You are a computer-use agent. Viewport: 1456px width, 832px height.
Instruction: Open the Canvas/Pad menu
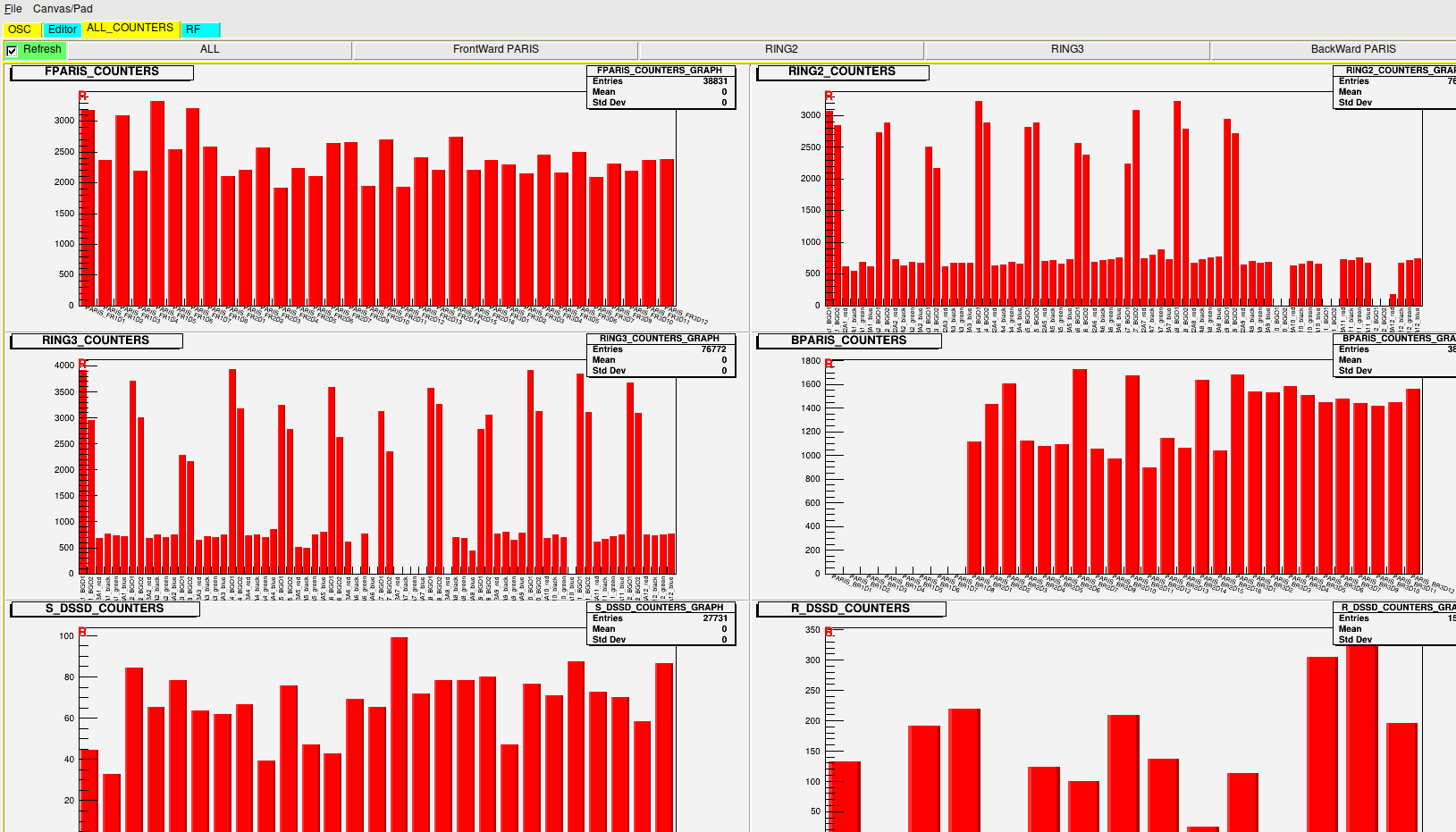(x=63, y=9)
